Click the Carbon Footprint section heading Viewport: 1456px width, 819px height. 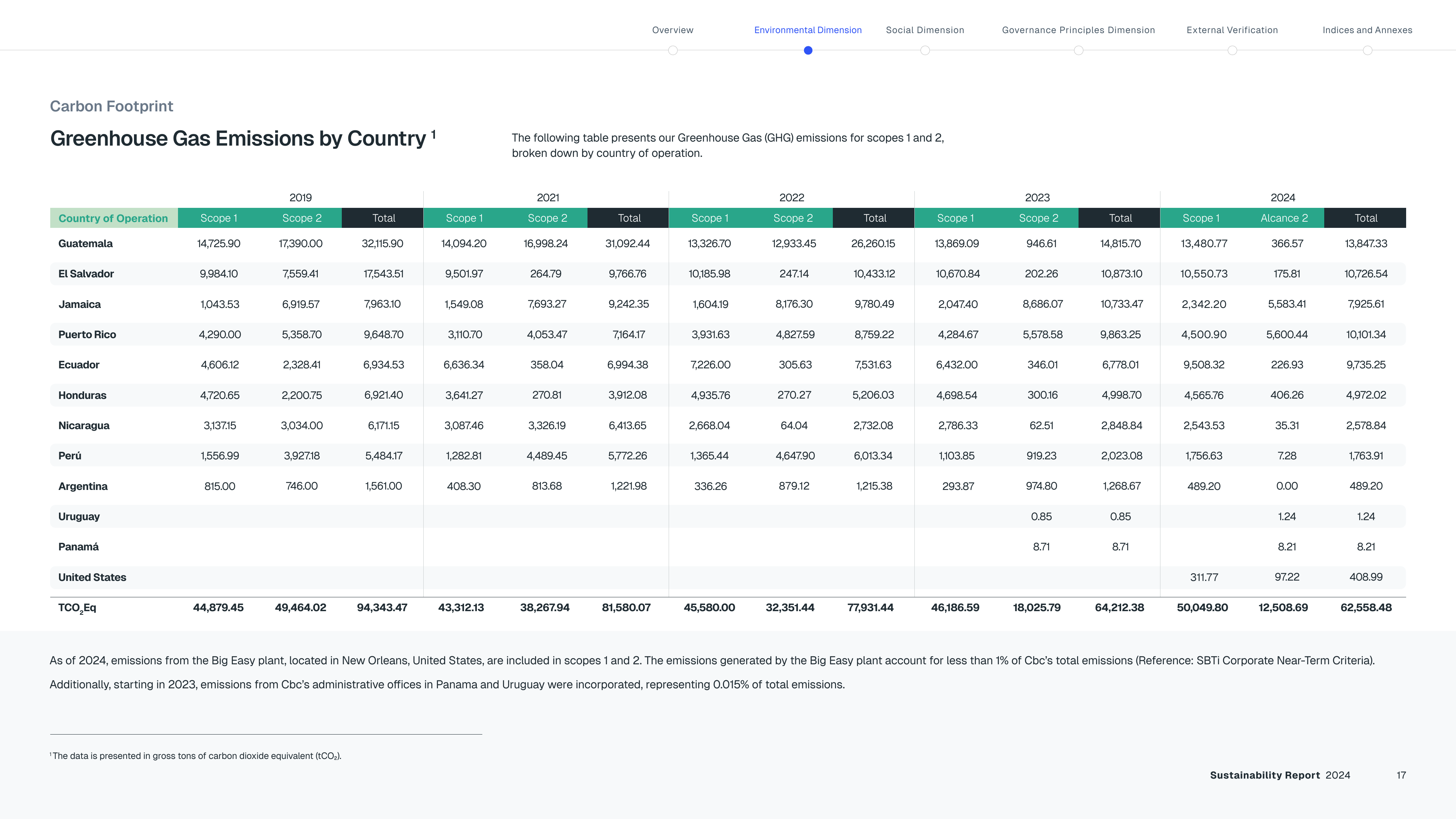click(x=111, y=106)
